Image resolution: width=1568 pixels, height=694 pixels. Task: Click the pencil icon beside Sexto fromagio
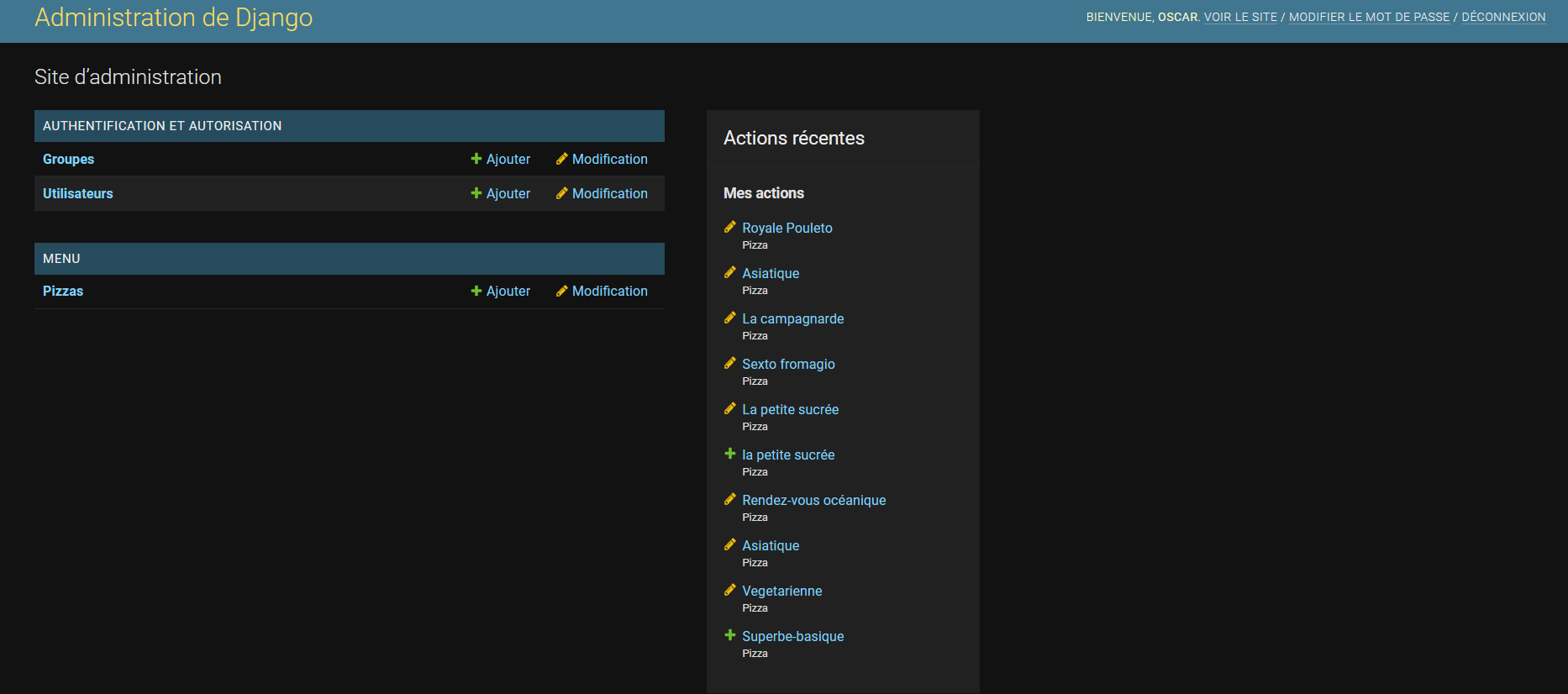730,363
